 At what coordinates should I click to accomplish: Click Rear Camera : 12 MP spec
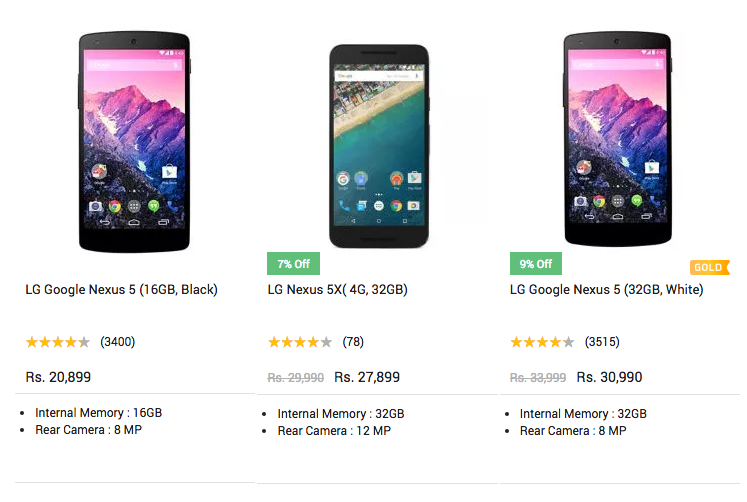[334, 431]
